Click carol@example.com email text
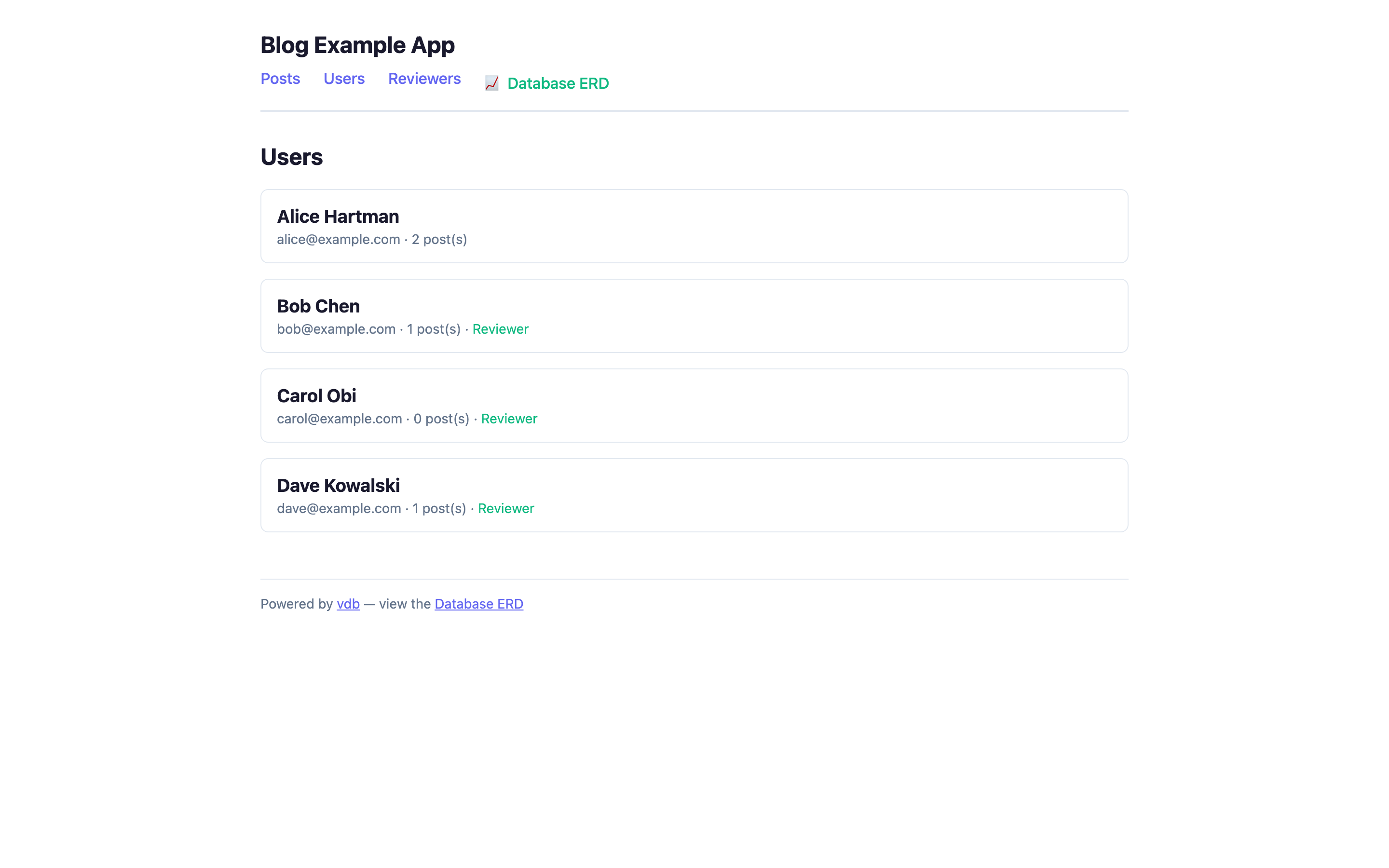Viewport: 1389px width, 868px height. (x=339, y=419)
